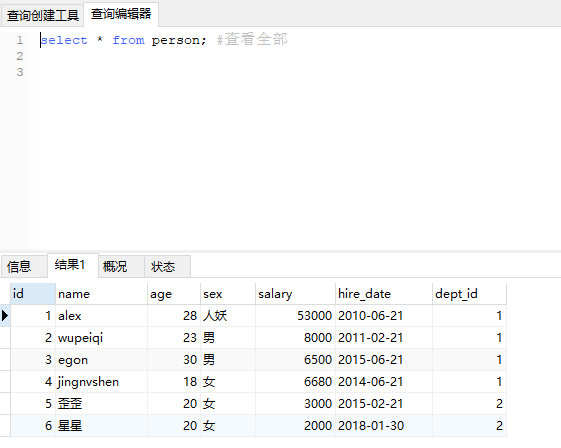Click sex cell '女' in jingnvshen row
The image size is (561, 448).
point(228,381)
